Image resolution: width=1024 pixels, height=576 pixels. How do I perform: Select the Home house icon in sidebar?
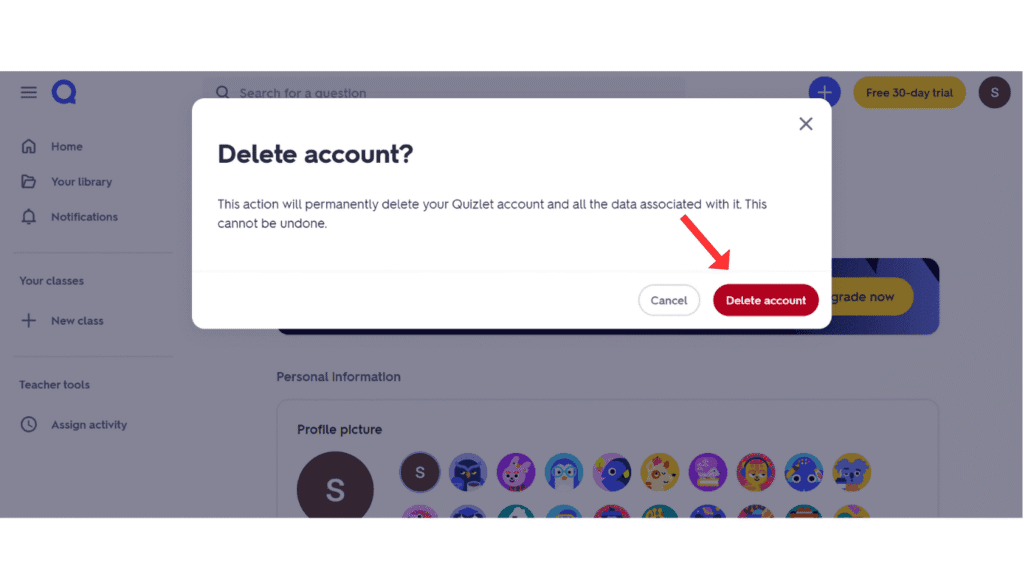click(28, 146)
